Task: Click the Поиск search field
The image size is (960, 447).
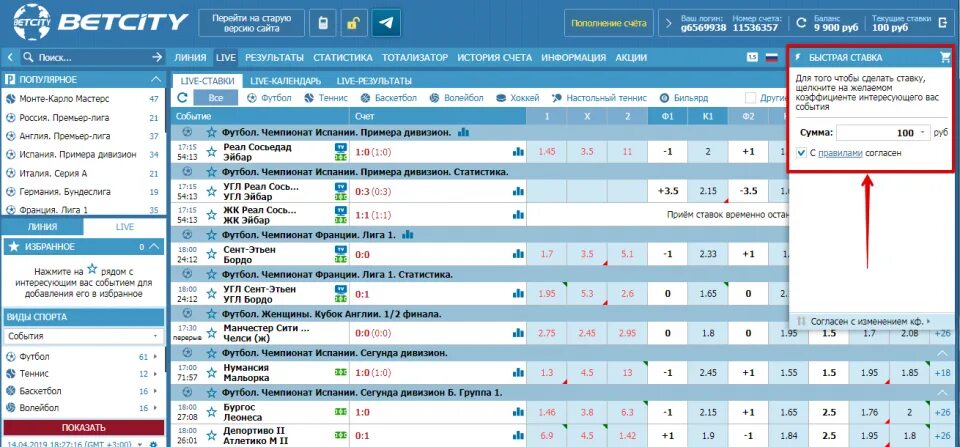Action: (92, 58)
